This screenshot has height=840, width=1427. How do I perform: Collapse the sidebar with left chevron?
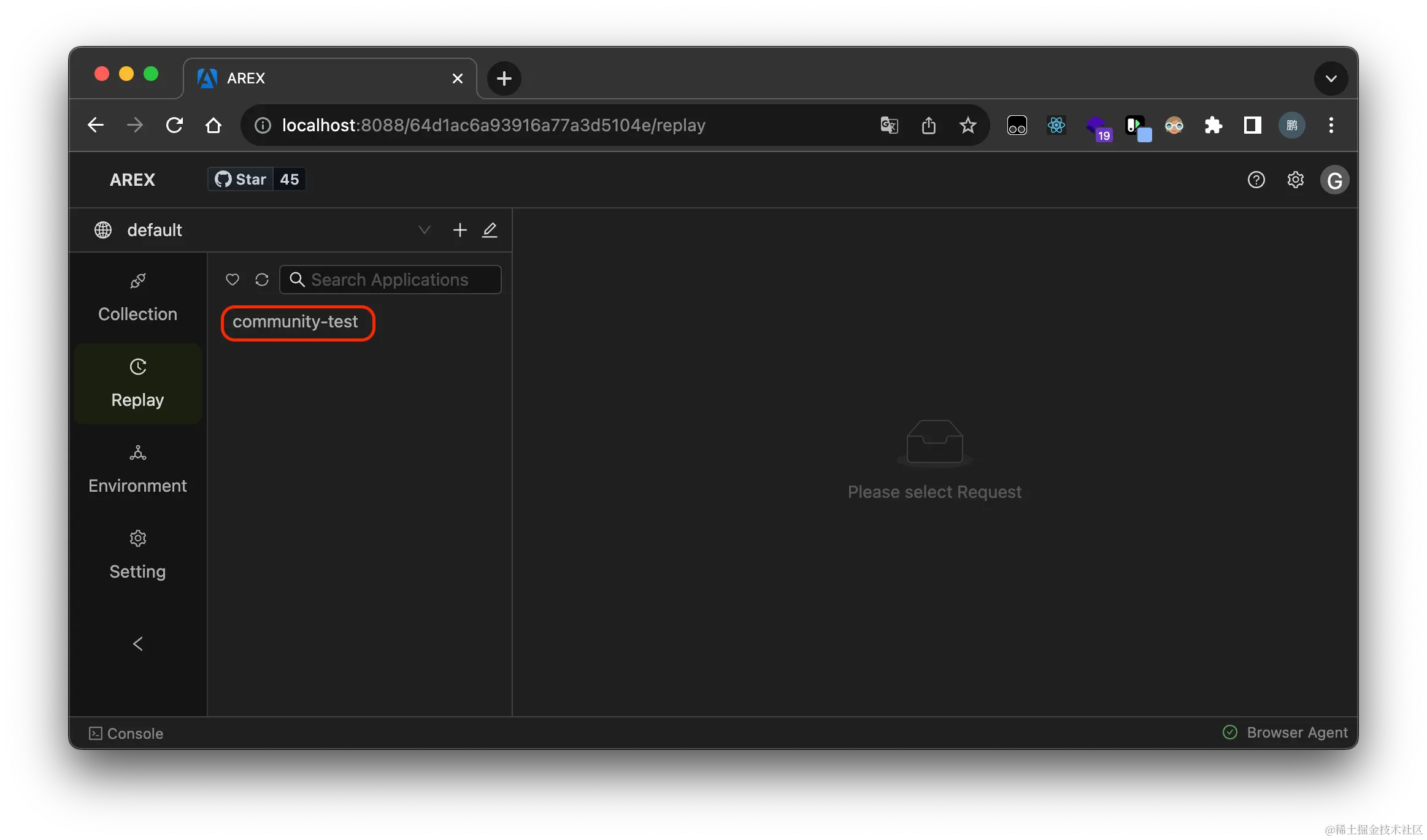[x=138, y=643]
